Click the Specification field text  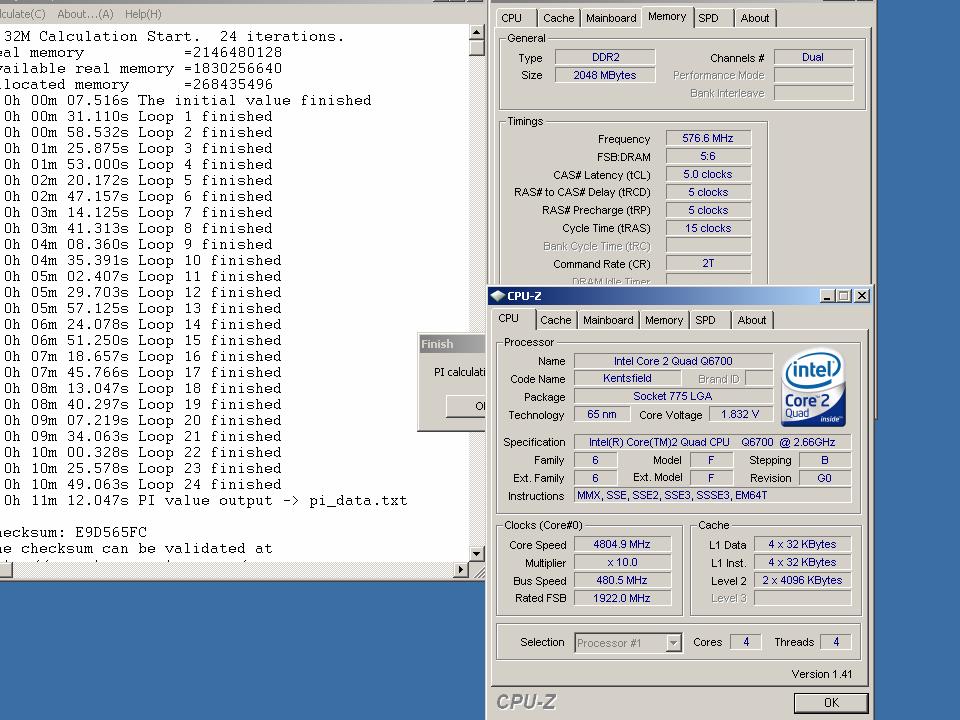pos(712,442)
